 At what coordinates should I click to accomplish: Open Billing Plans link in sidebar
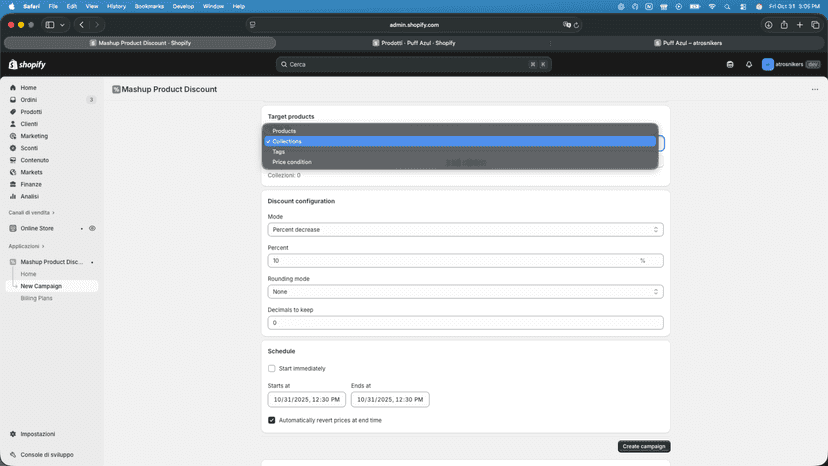pyautogui.click(x=36, y=299)
